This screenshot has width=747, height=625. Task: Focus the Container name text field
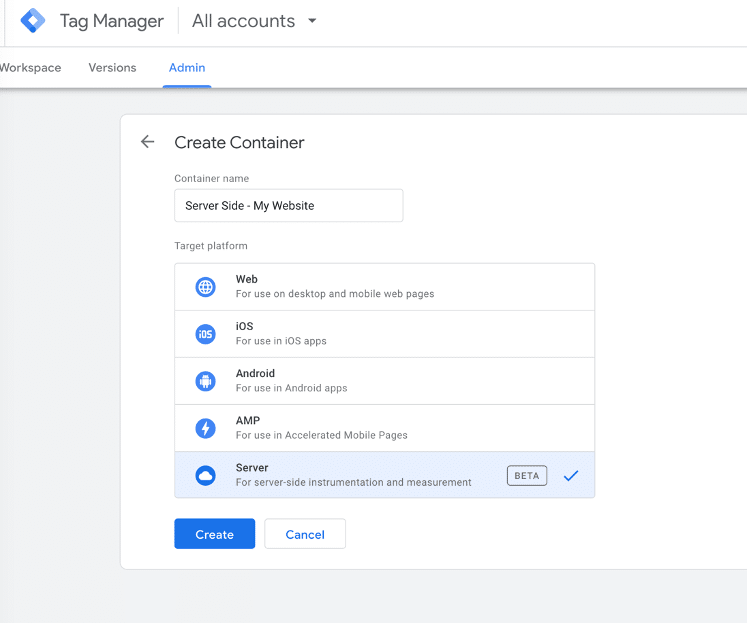click(288, 206)
